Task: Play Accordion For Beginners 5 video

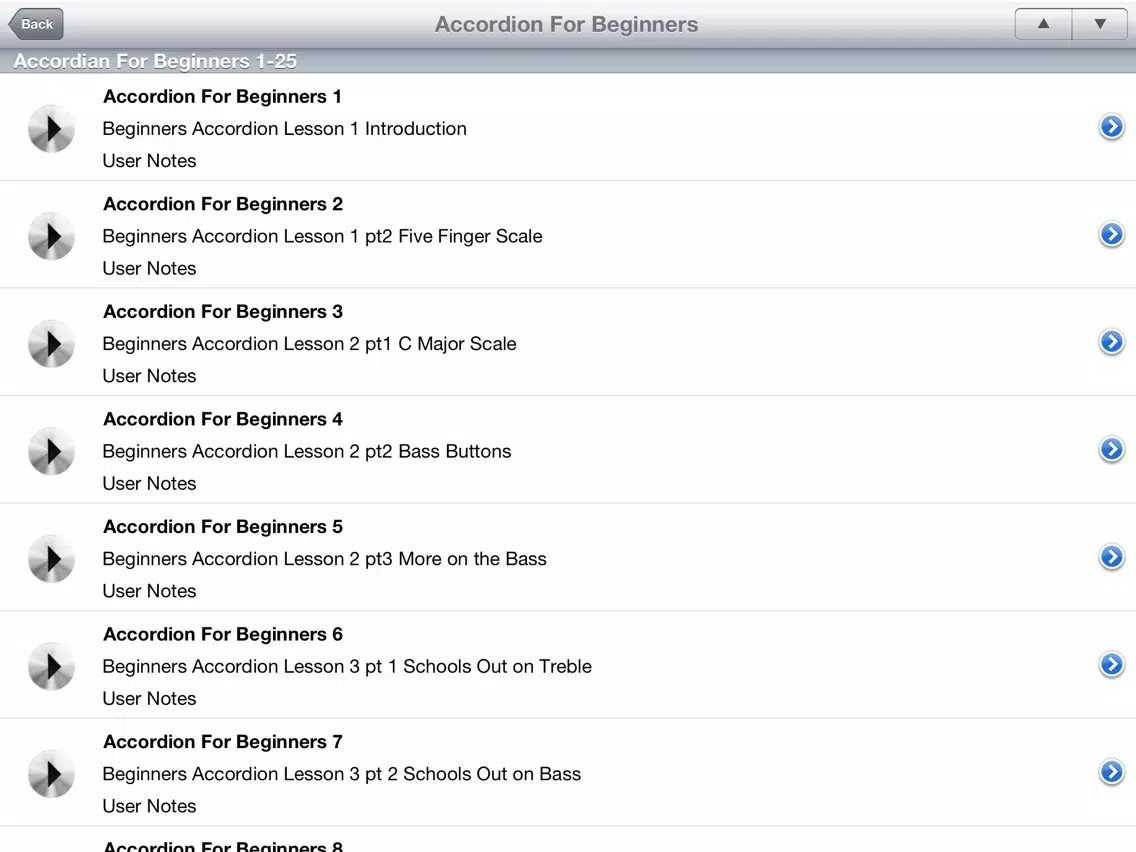Action: click(x=51, y=559)
